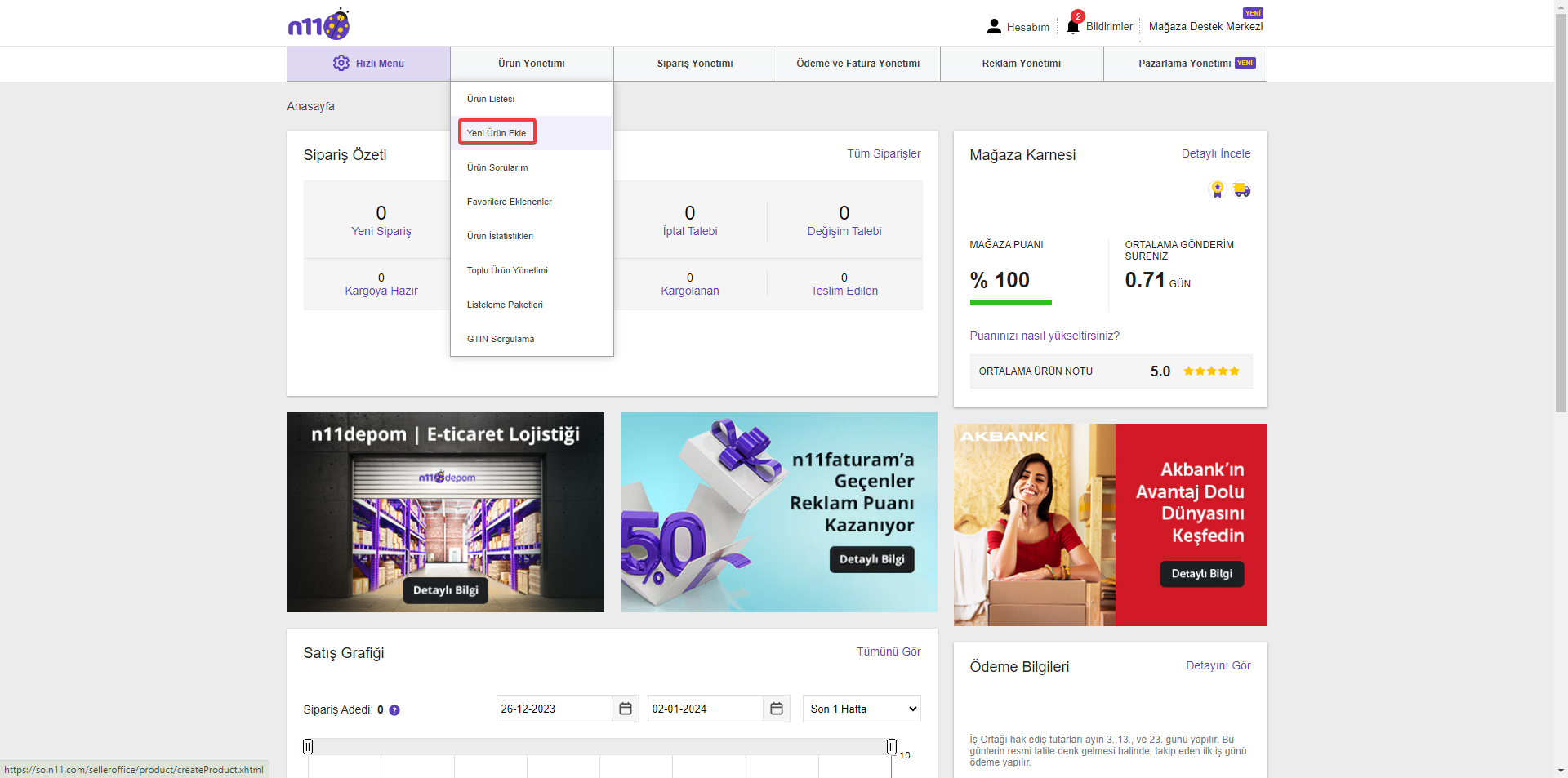
Task: Select Ürün Sorularım menu entry
Action: point(532,167)
